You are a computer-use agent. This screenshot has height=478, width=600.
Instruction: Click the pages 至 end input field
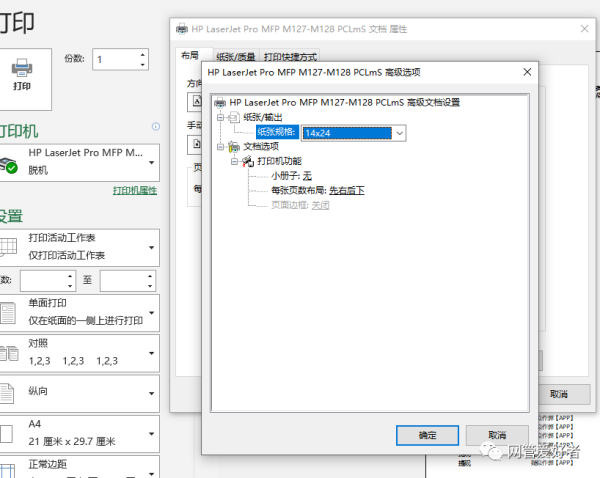[x=122, y=281]
